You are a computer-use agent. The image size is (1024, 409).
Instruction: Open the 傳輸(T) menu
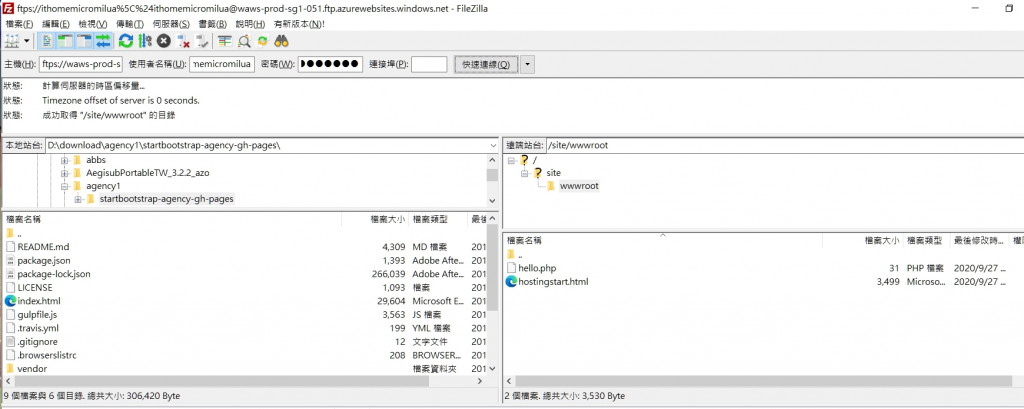click(x=129, y=24)
